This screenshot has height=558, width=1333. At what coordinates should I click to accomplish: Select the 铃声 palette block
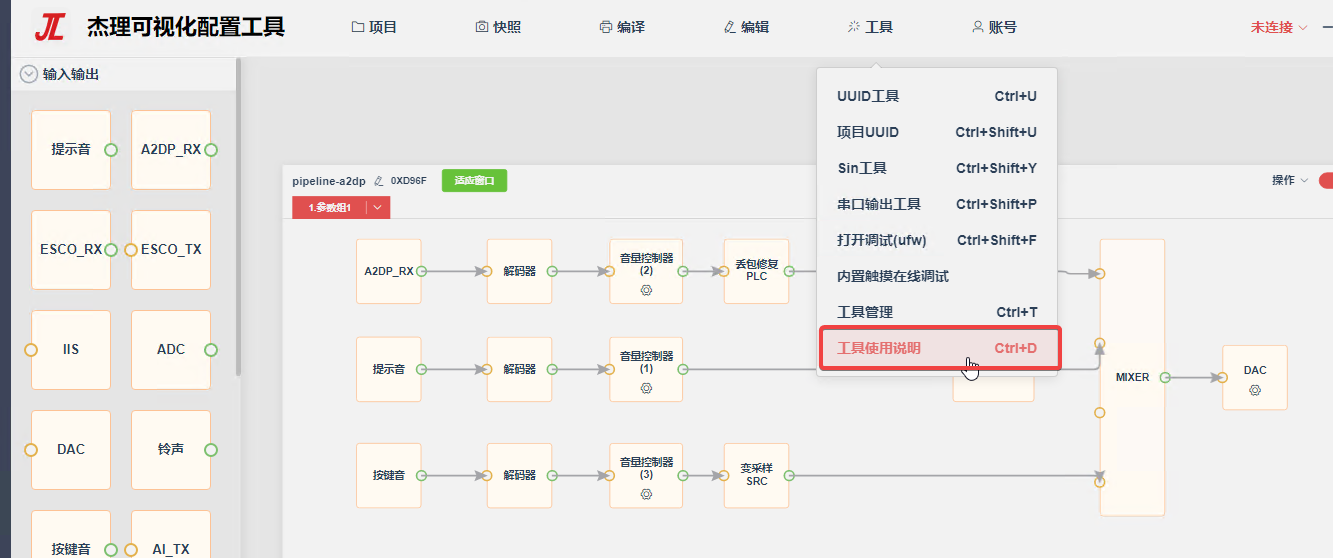pyautogui.click(x=171, y=450)
